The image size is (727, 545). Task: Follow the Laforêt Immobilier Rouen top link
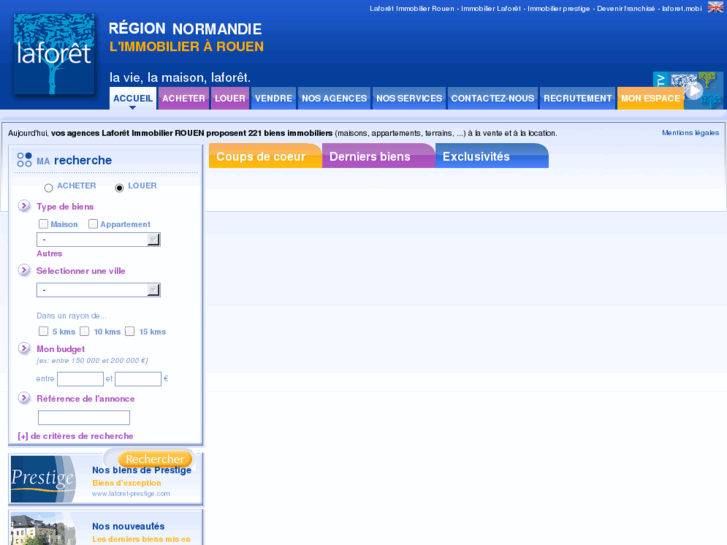412,8
